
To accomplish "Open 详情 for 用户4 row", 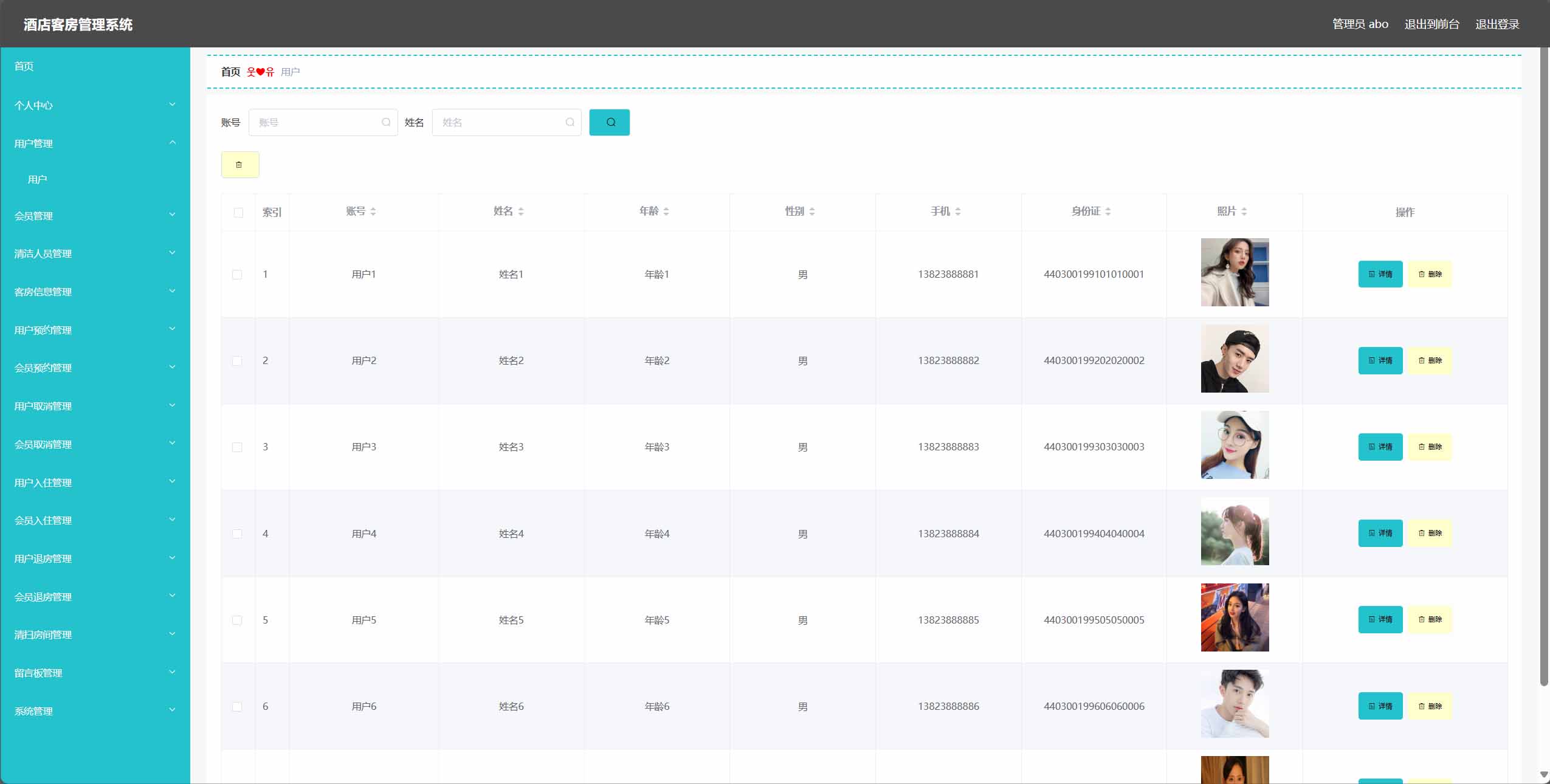I will [x=1380, y=533].
